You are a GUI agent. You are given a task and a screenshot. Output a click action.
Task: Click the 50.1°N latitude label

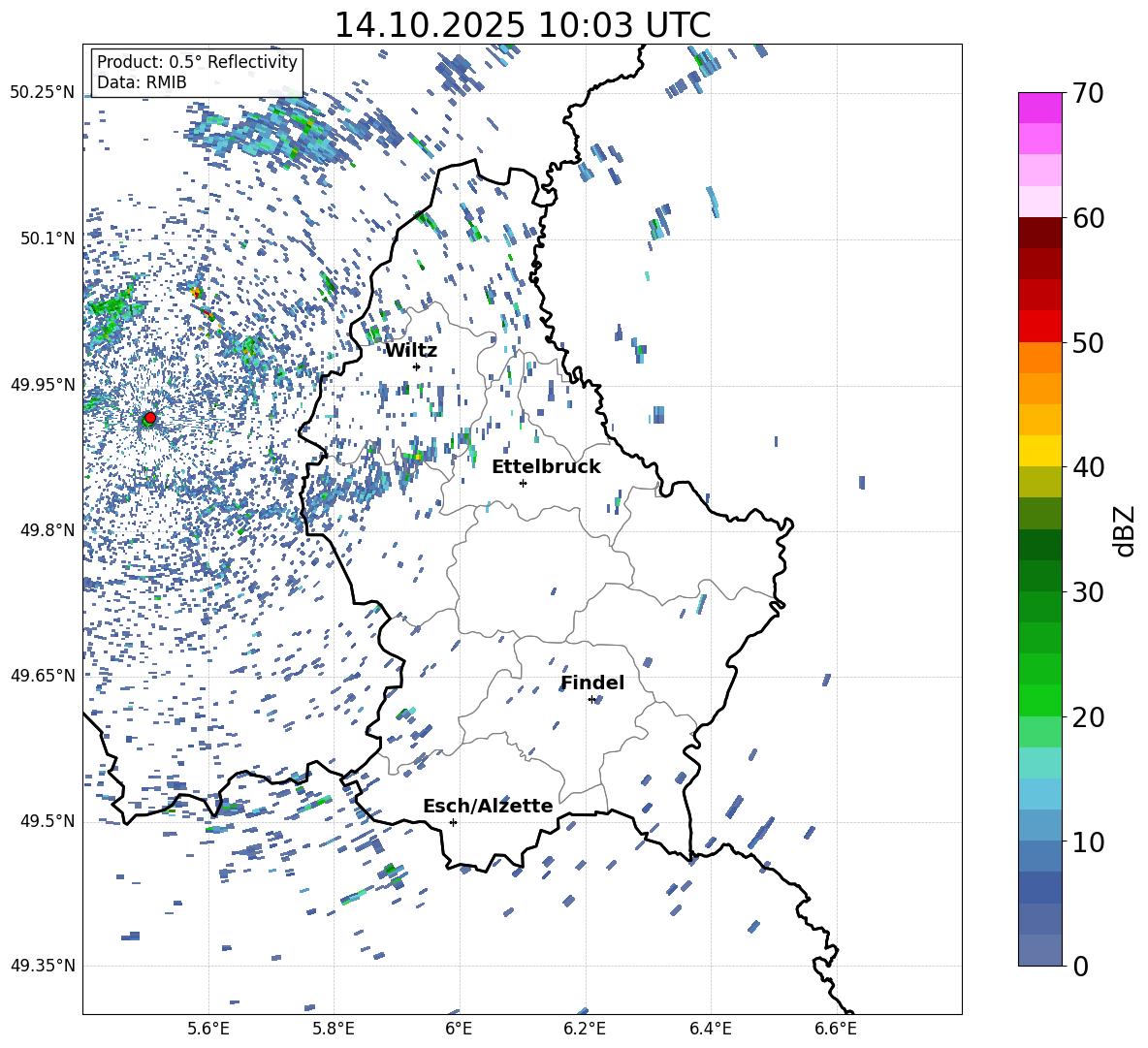click(48, 238)
